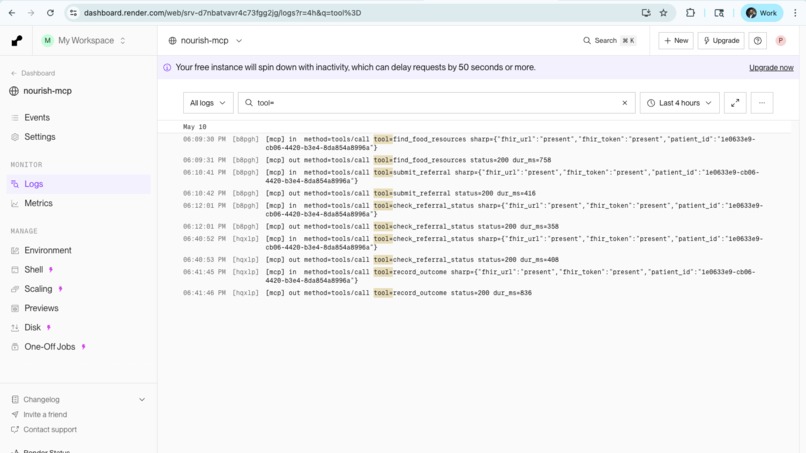Open the global Search box

(609, 41)
